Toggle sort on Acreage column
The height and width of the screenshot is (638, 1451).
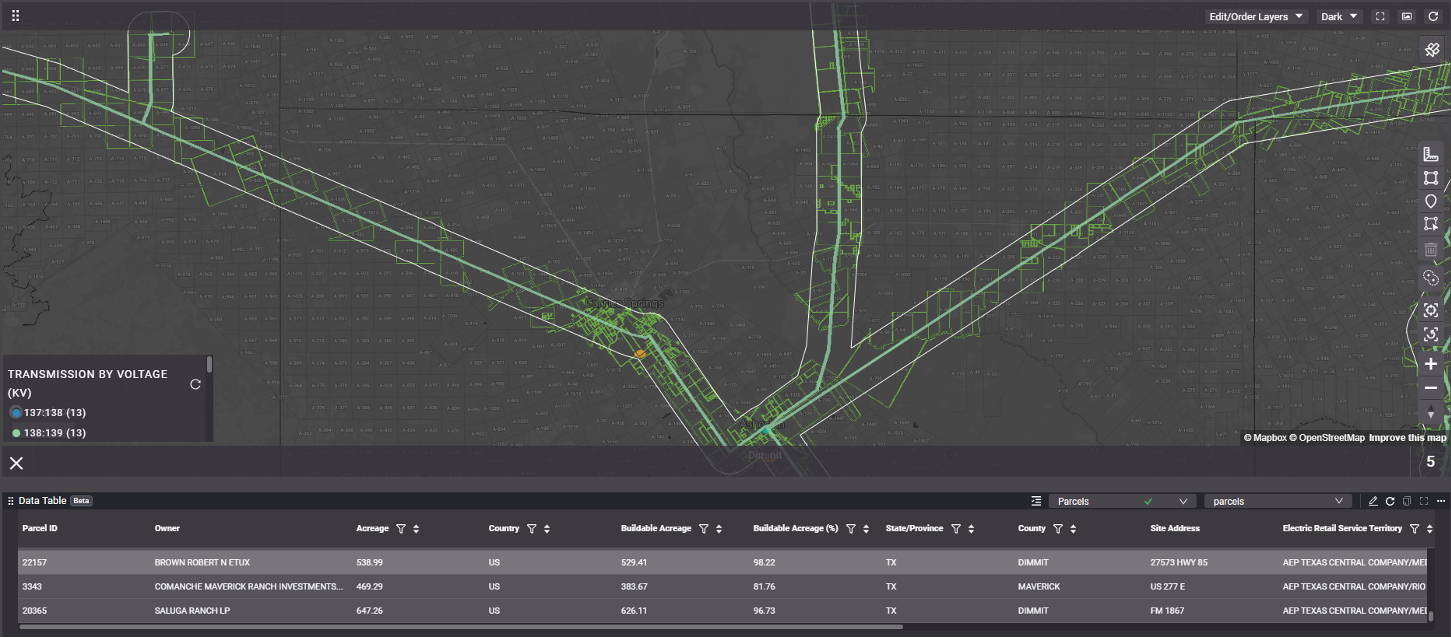click(415, 529)
